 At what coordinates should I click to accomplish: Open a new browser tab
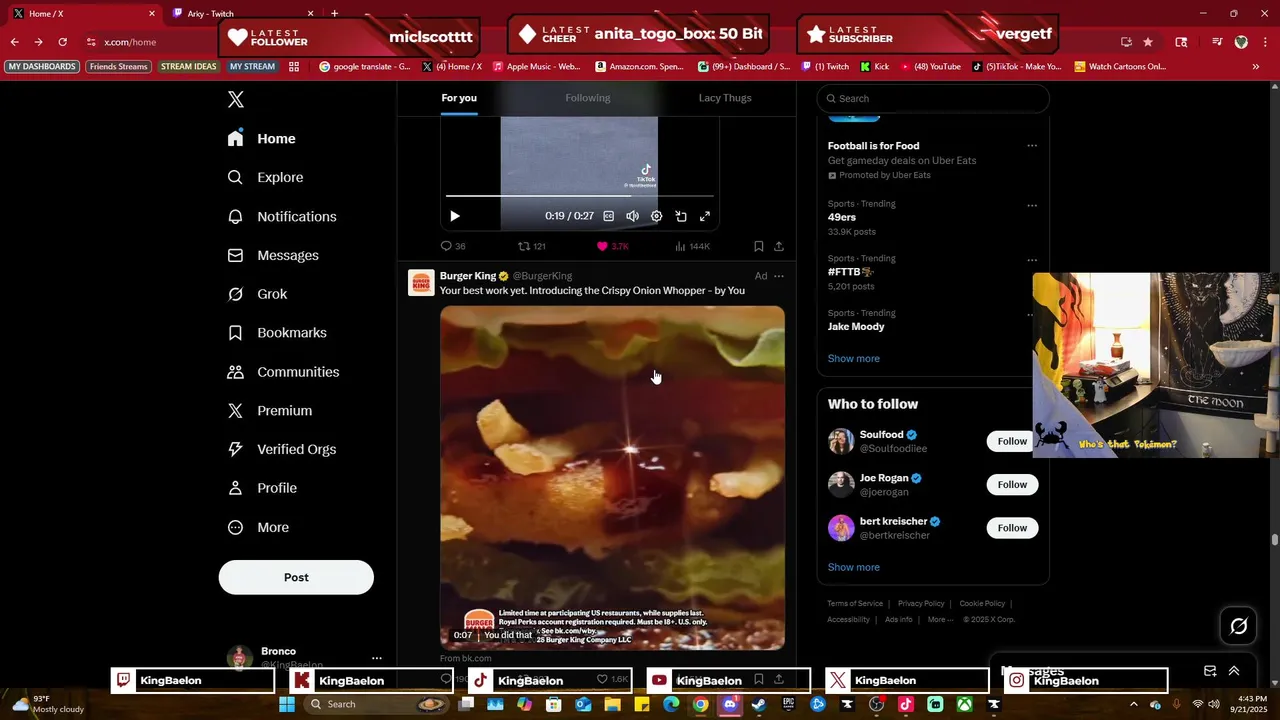coord(334,13)
